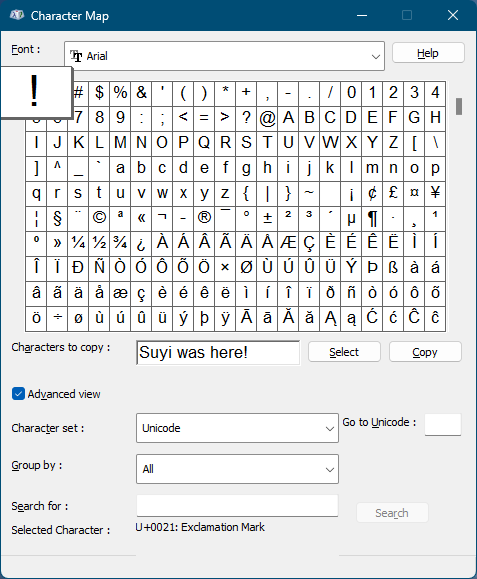This screenshot has height=579, width=477.
Task: Select the capital Ñ character
Action: click(99, 268)
